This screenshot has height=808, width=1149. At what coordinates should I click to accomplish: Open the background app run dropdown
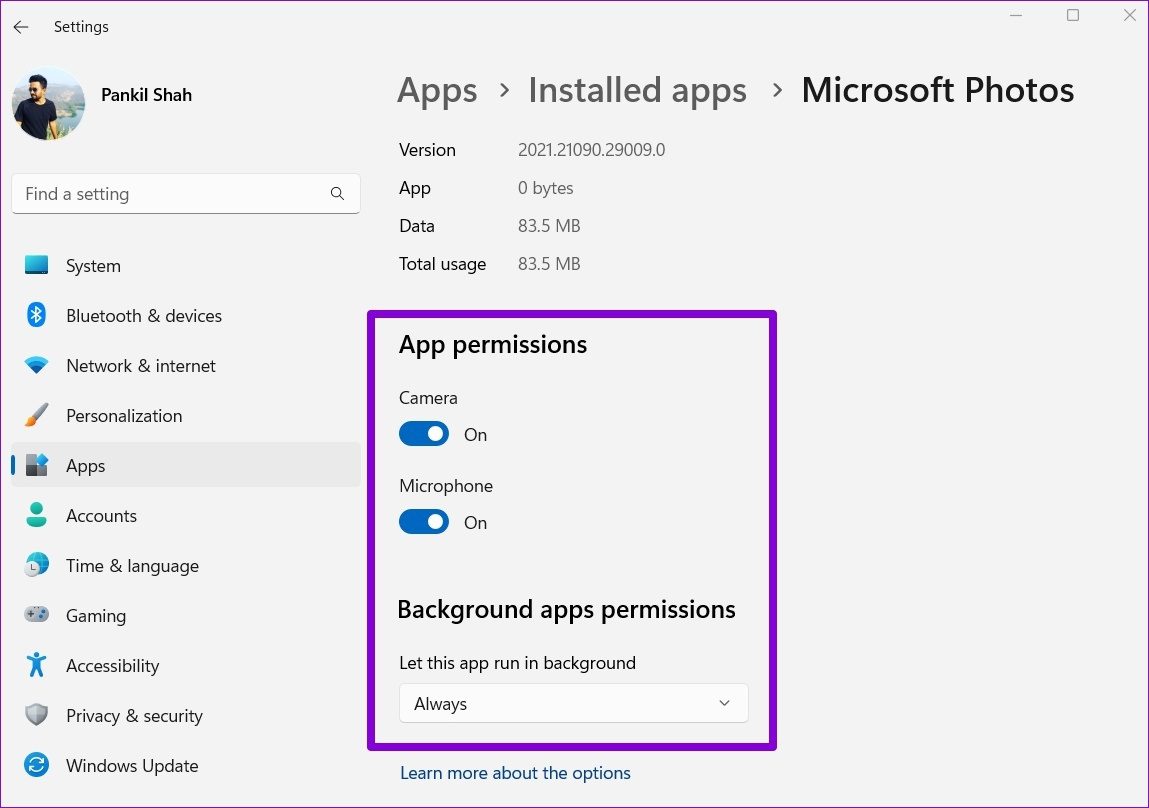(x=572, y=703)
